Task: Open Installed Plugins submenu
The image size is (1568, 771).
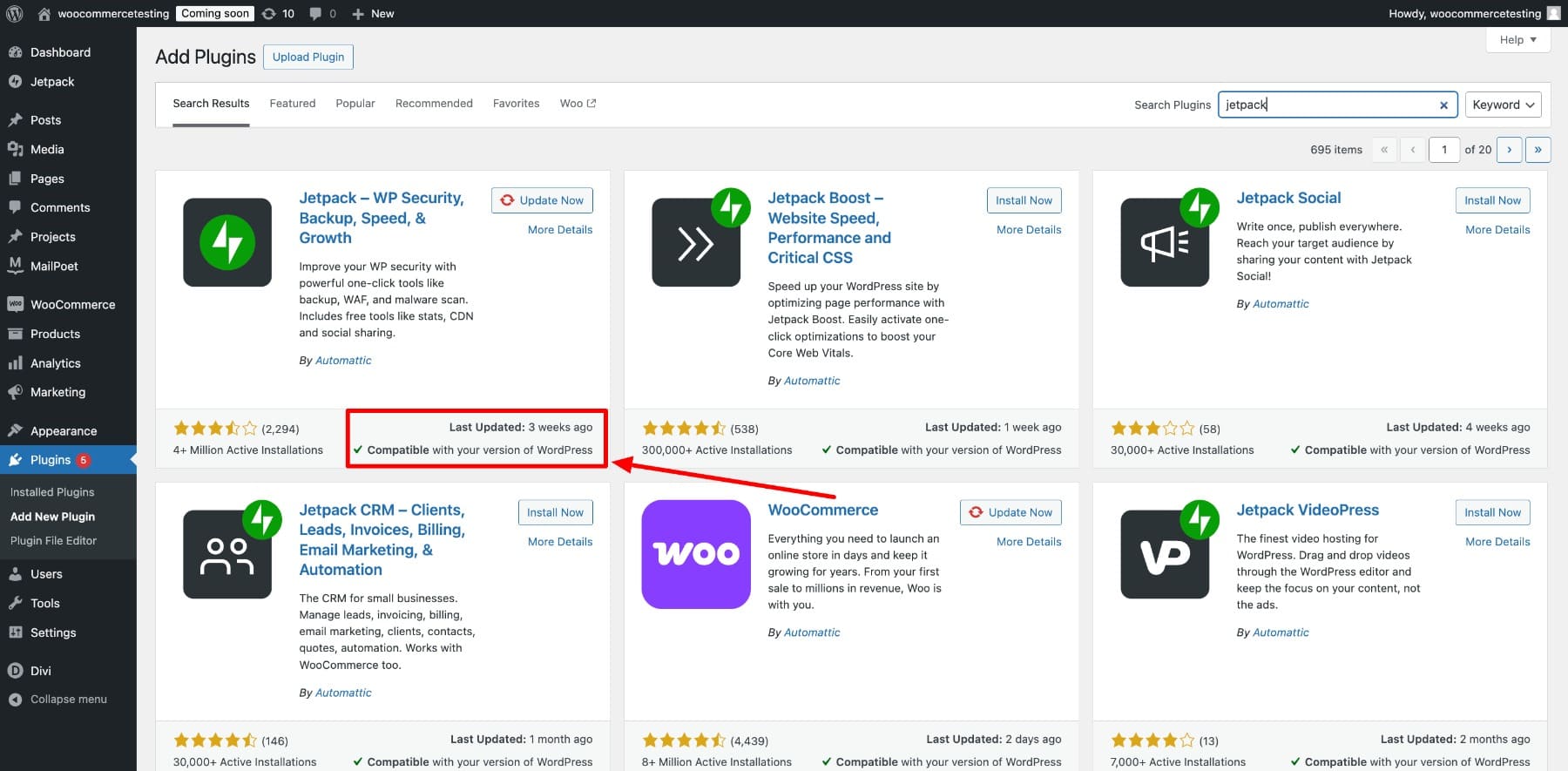Action: click(52, 492)
